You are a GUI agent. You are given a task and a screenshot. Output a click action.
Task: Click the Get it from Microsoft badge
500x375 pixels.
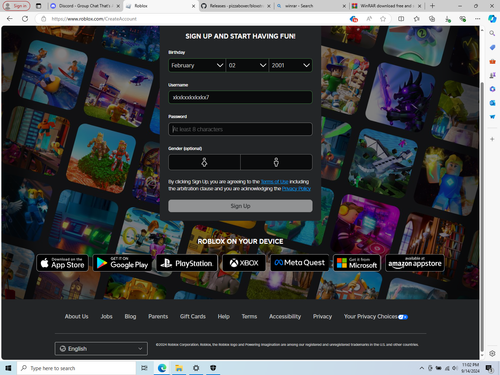click(357, 263)
